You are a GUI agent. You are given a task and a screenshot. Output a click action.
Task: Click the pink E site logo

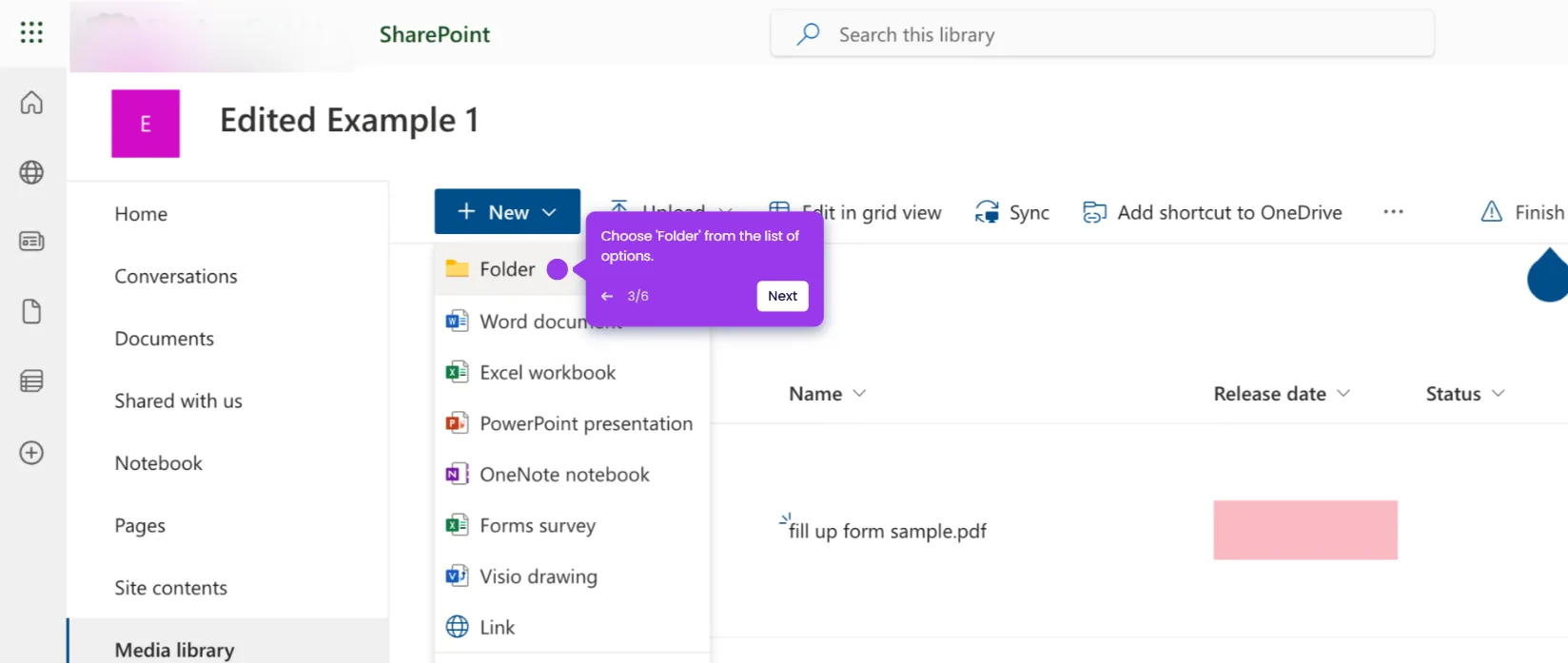click(x=146, y=124)
